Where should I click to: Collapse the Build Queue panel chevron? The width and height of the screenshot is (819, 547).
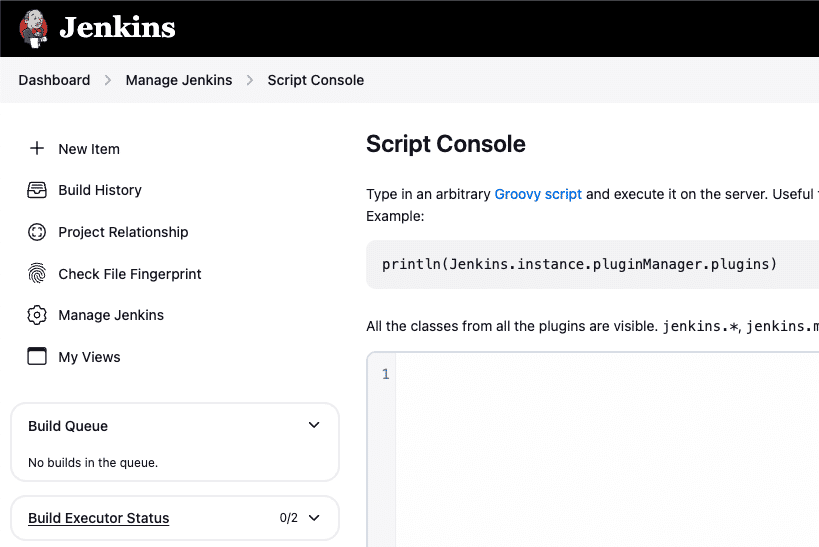pyautogui.click(x=314, y=425)
